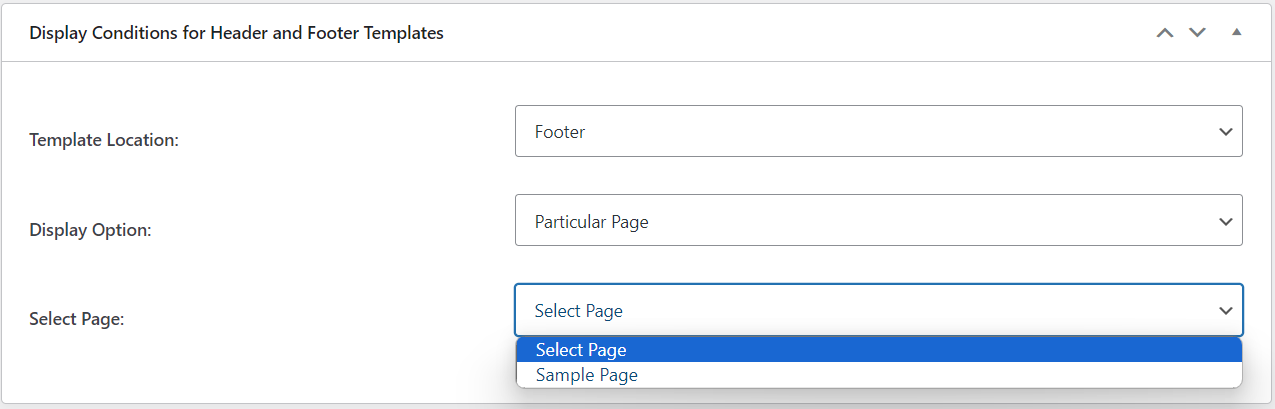Click the Select Page dropdown chevron arrow
This screenshot has height=409, width=1275.
(1225, 311)
